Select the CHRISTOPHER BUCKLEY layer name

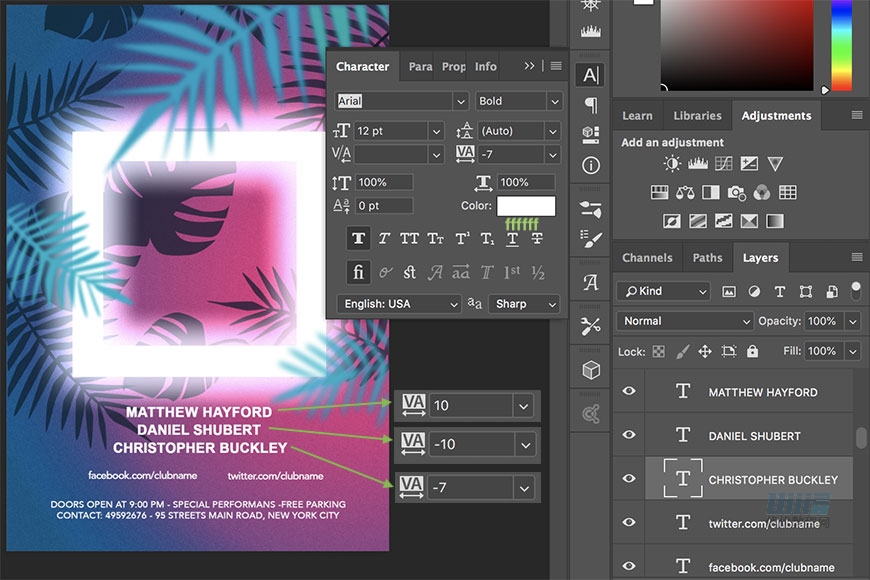point(772,480)
